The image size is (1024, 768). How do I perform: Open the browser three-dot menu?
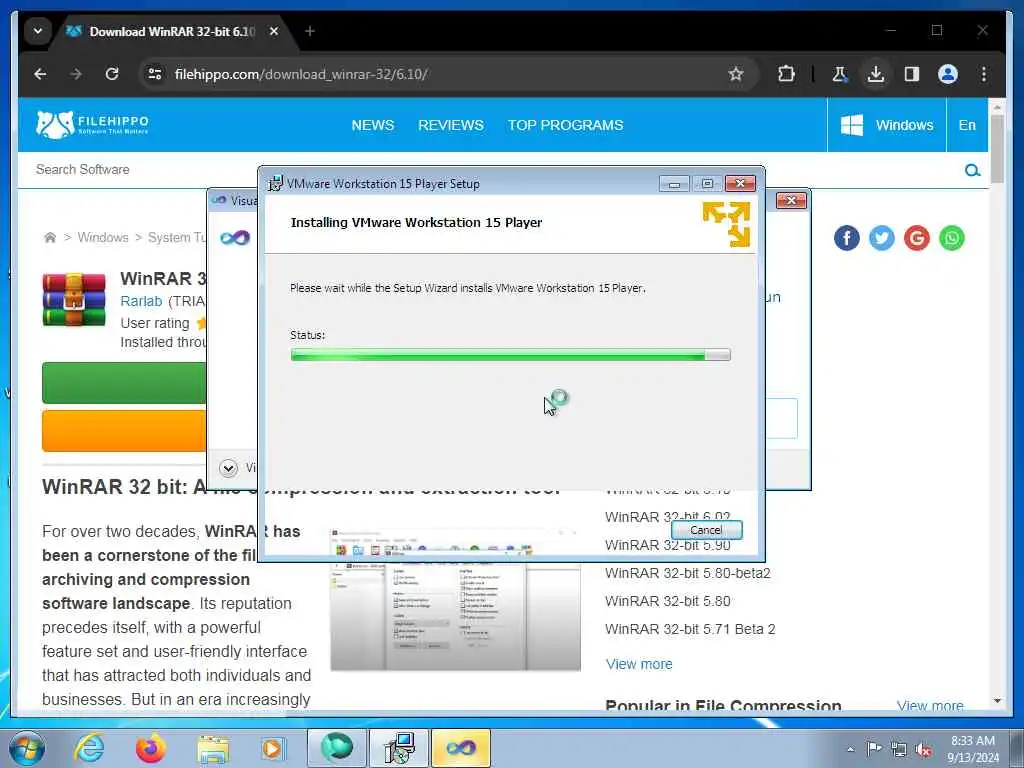click(x=984, y=74)
